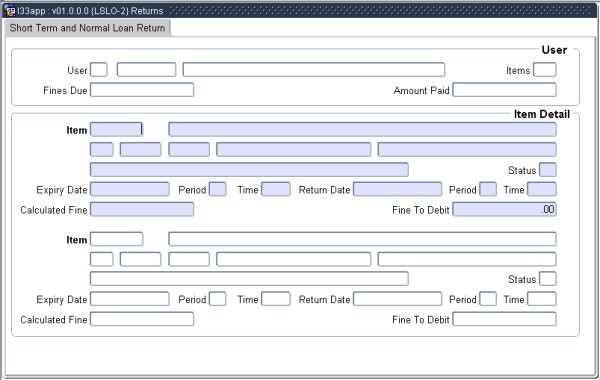Click the white Calculated Fine field in second record
Screen dimensions: 600x380
click(x=142, y=319)
